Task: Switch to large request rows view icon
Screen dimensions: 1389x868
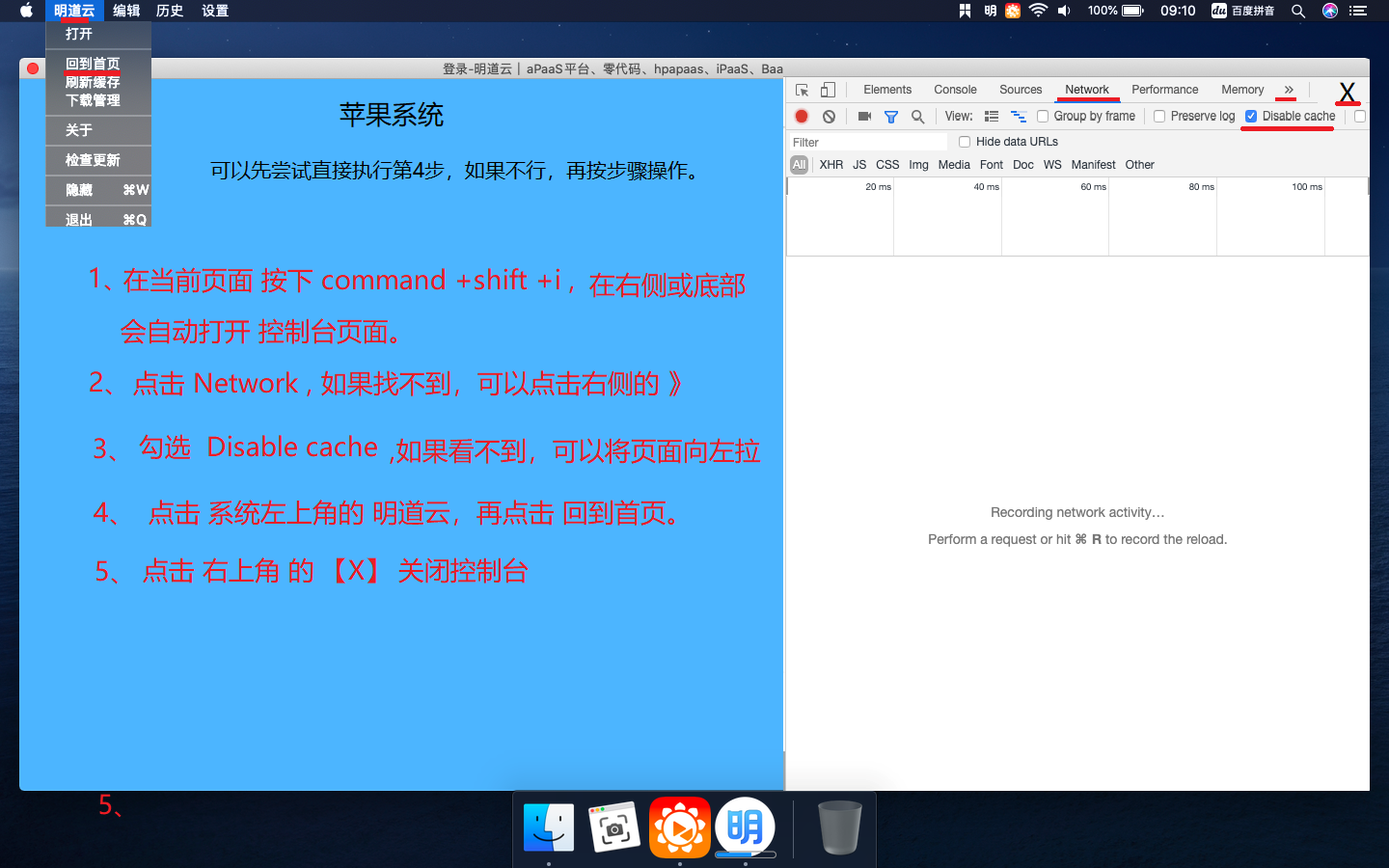Action: pos(991,117)
